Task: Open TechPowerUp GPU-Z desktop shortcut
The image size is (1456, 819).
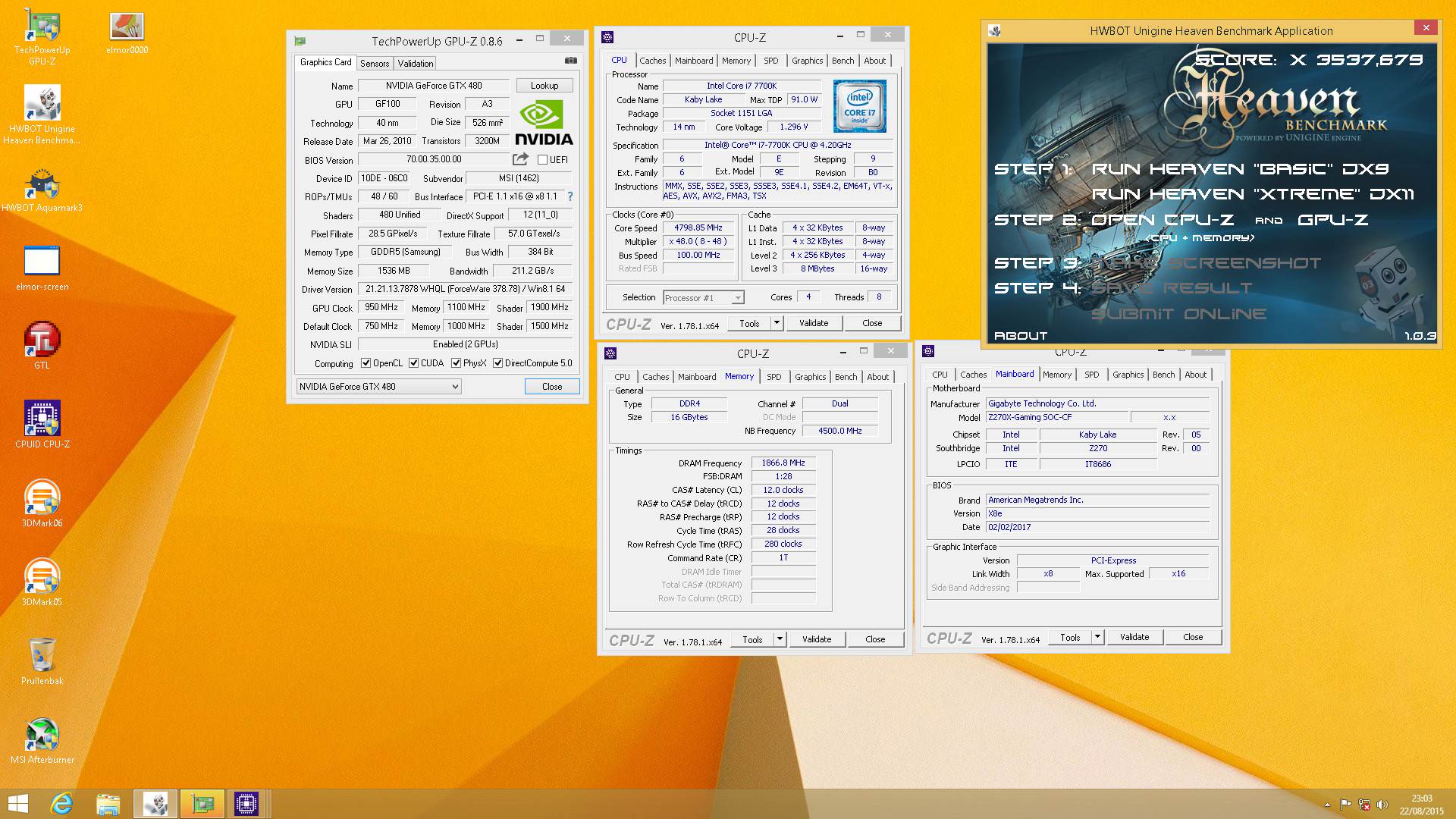Action: 42,37
